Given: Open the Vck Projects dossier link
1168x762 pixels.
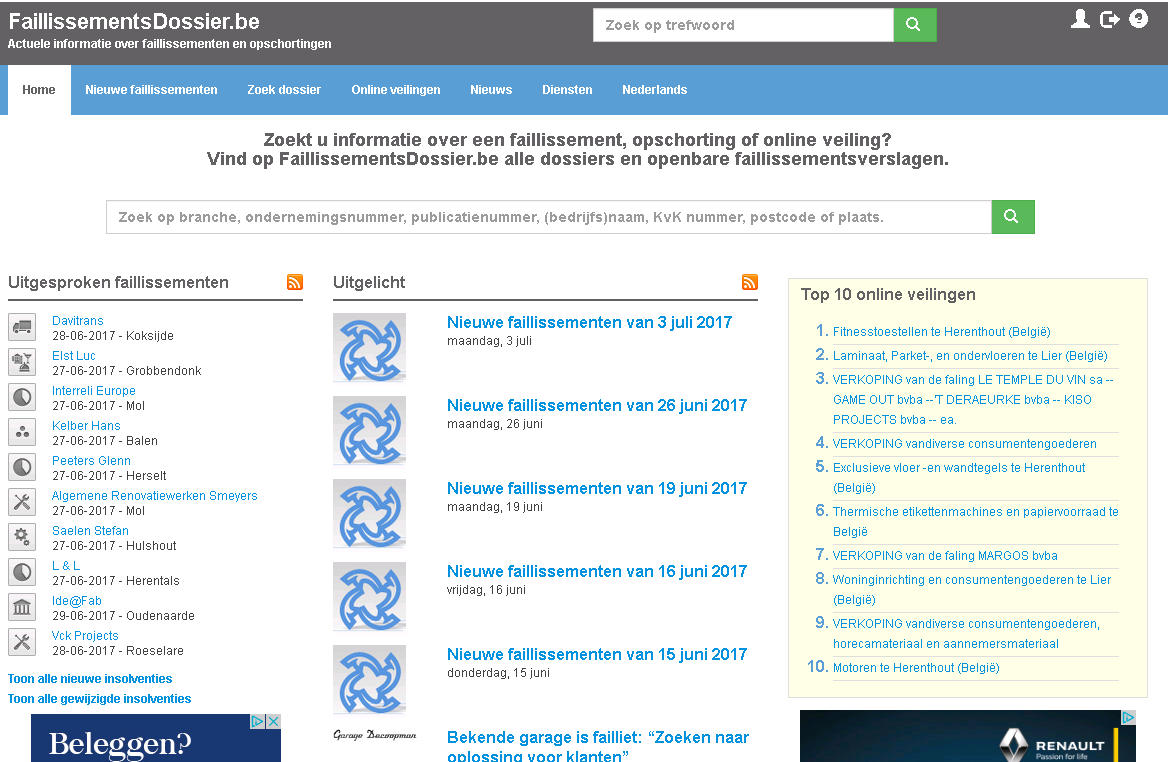Looking at the screenshot, I should (x=85, y=636).
